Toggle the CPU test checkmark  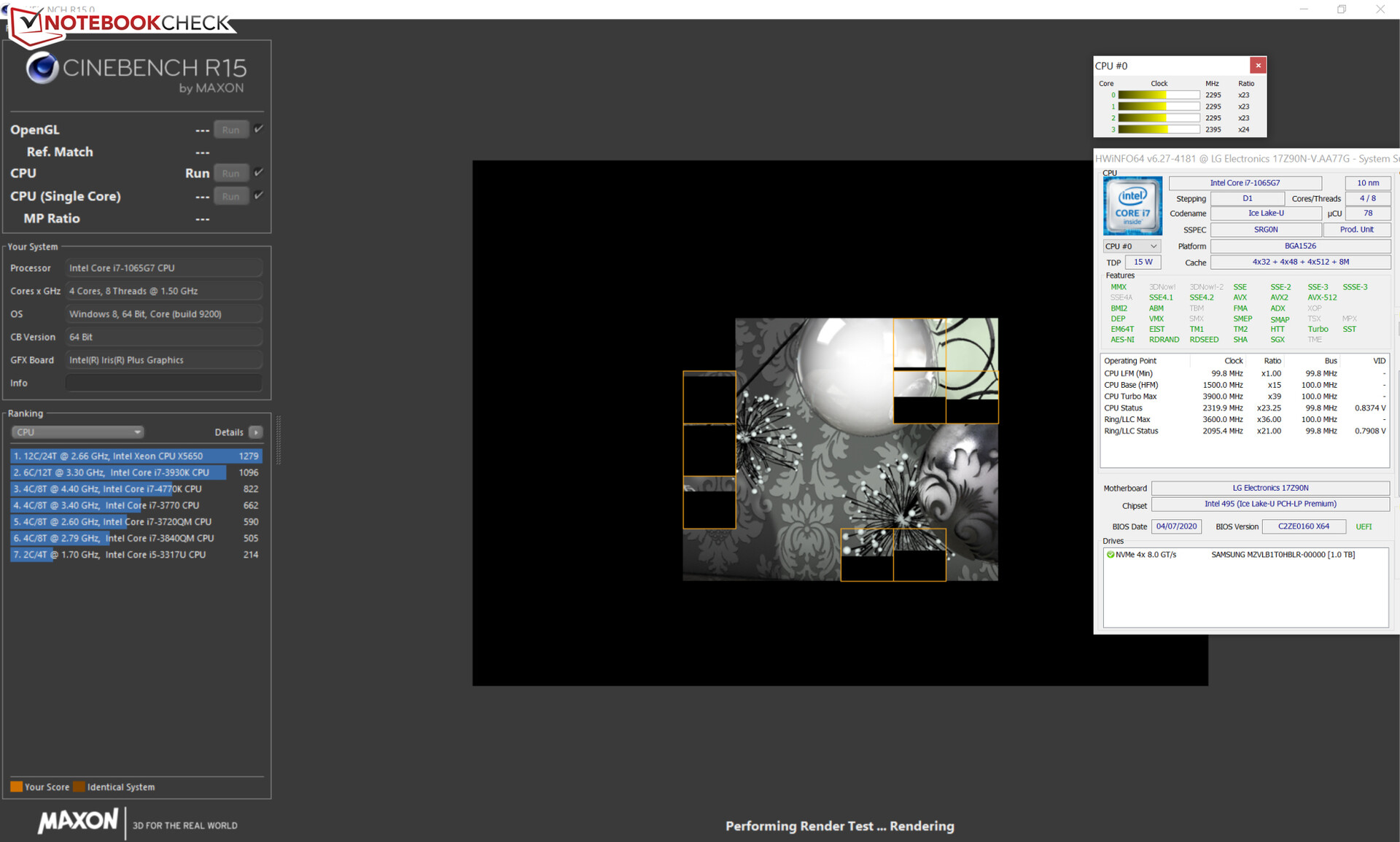259,173
